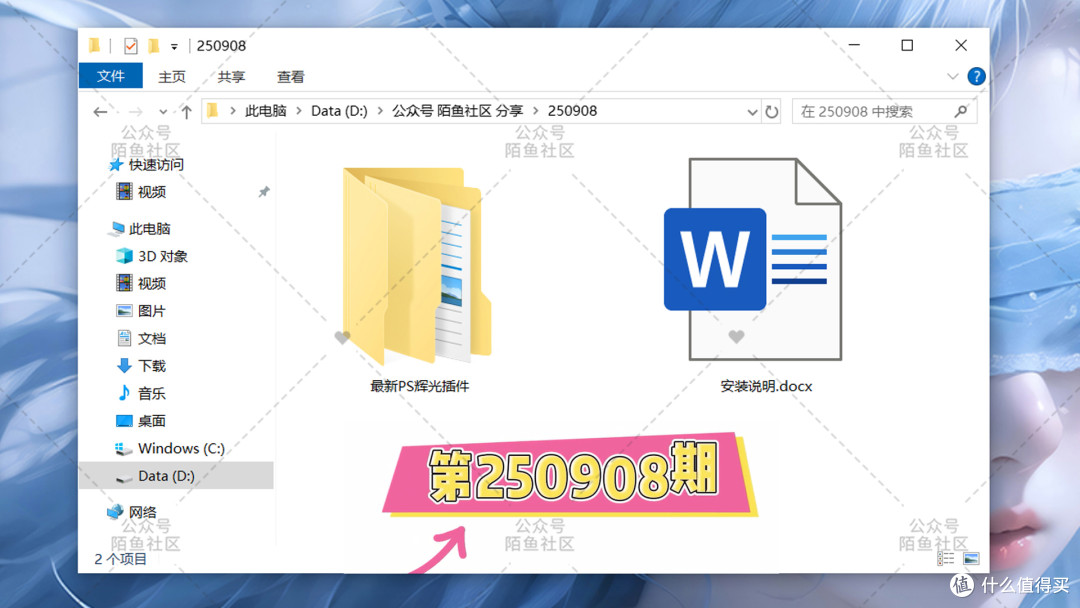Switch to large icons view in status bar
1080x608 pixels.
tap(971, 558)
